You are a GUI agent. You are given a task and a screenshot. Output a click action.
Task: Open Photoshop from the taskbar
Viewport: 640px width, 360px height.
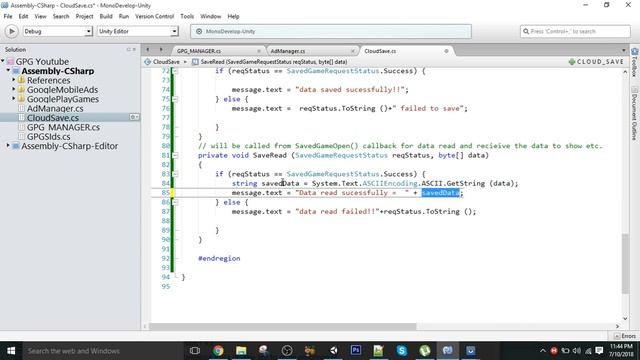(356, 351)
